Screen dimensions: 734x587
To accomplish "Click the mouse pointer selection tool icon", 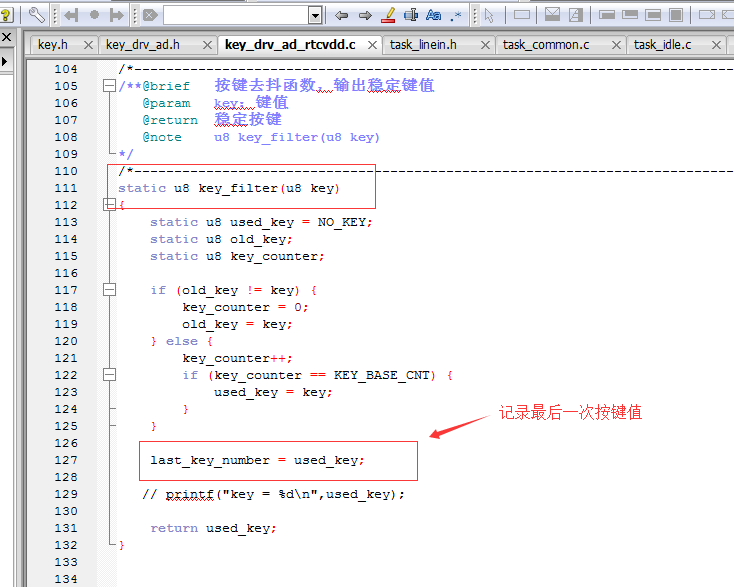I will click(x=489, y=15).
